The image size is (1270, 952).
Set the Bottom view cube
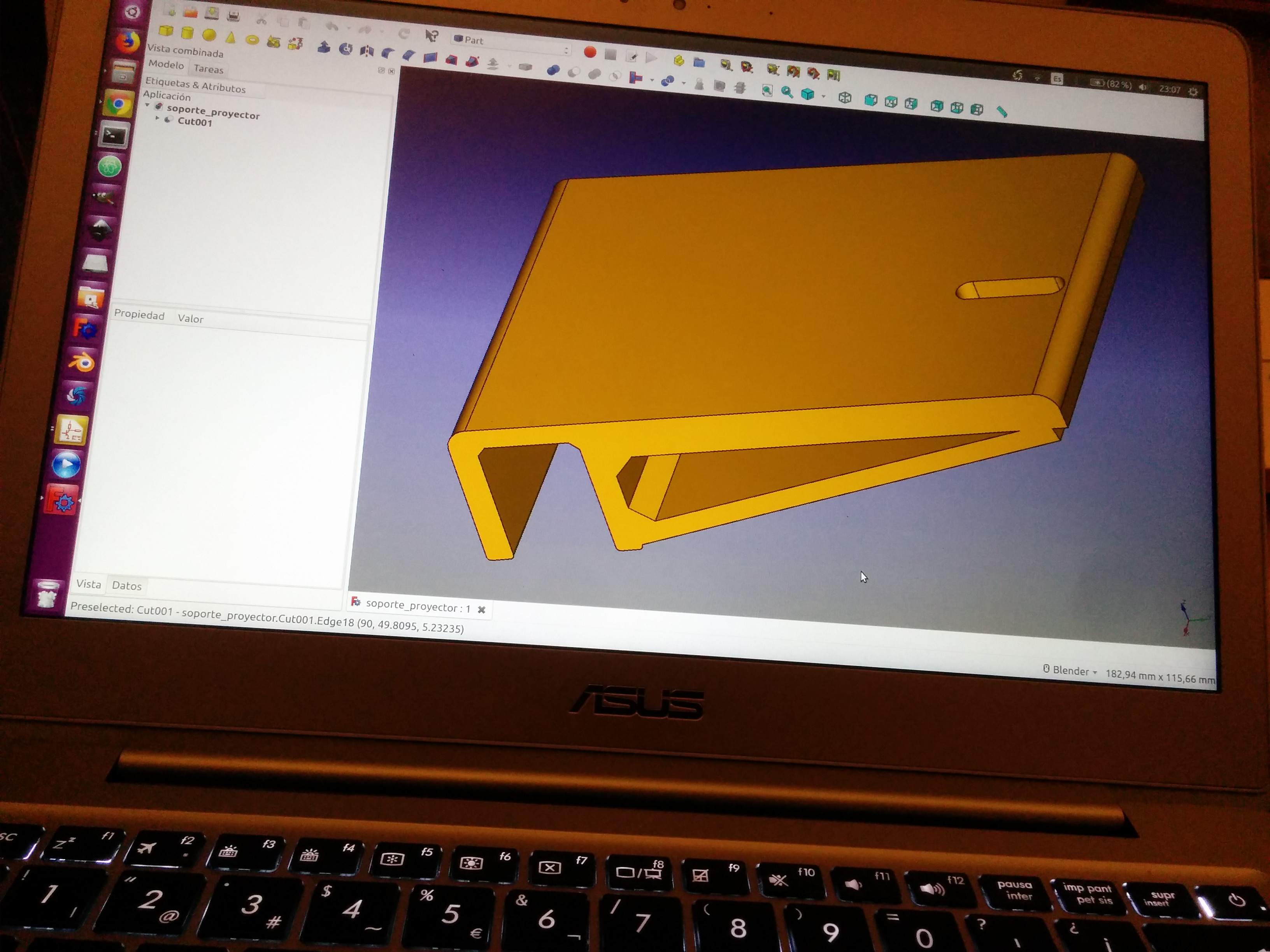coord(957,108)
